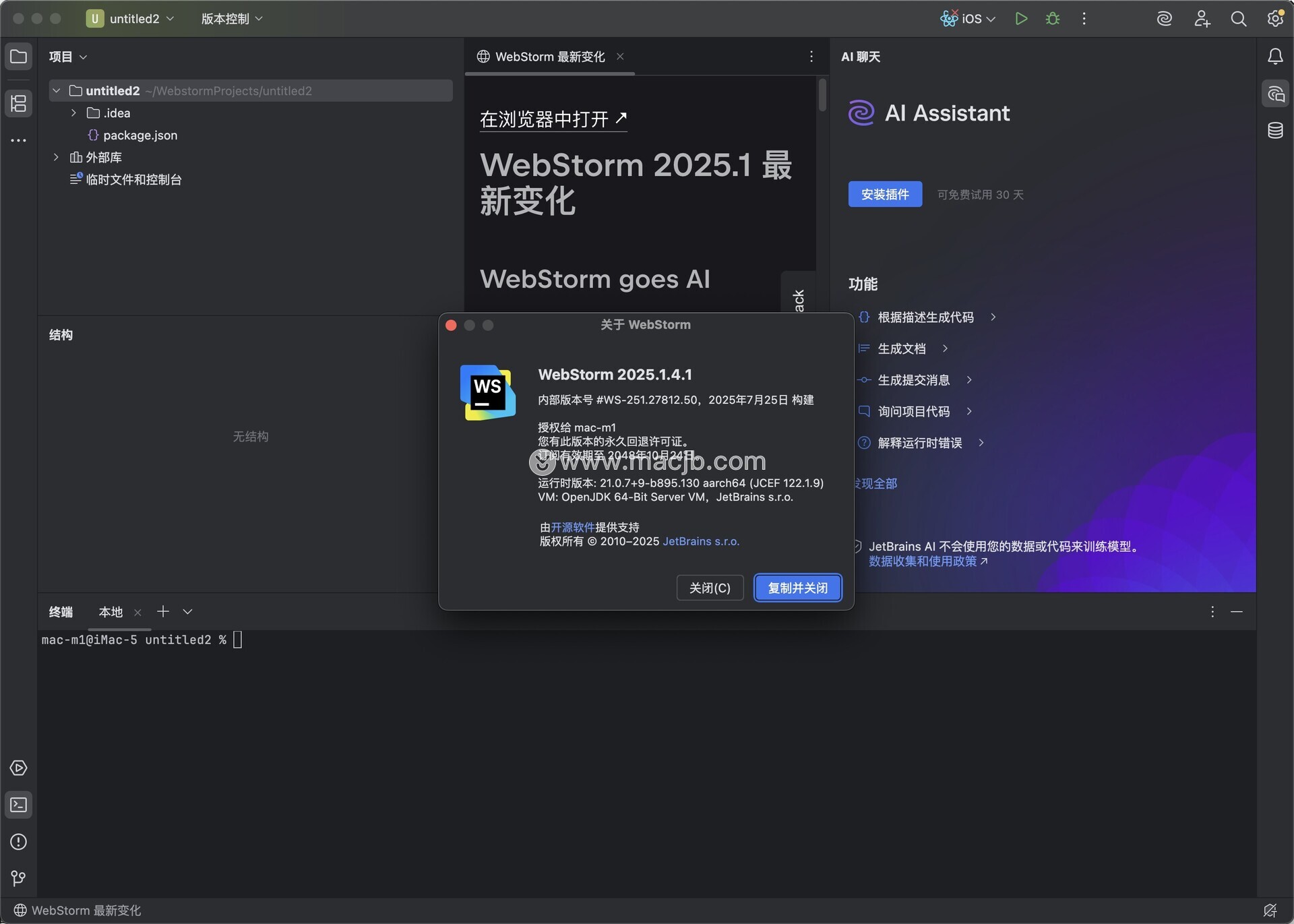
Task: Click the green Run button in toolbar
Action: [x=1021, y=19]
